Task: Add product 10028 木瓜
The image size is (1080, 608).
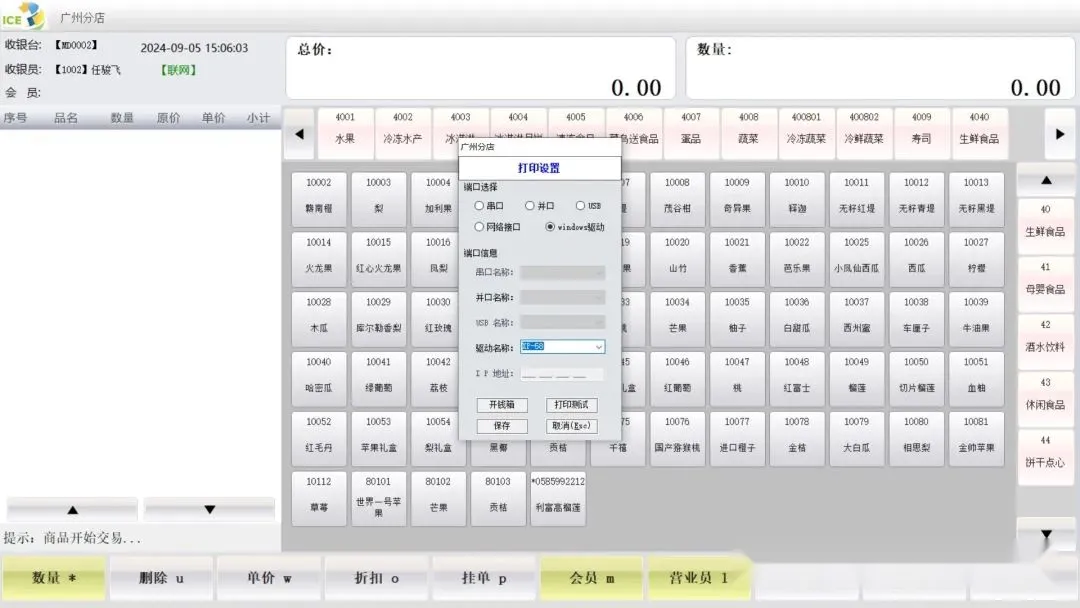Action: (319, 319)
